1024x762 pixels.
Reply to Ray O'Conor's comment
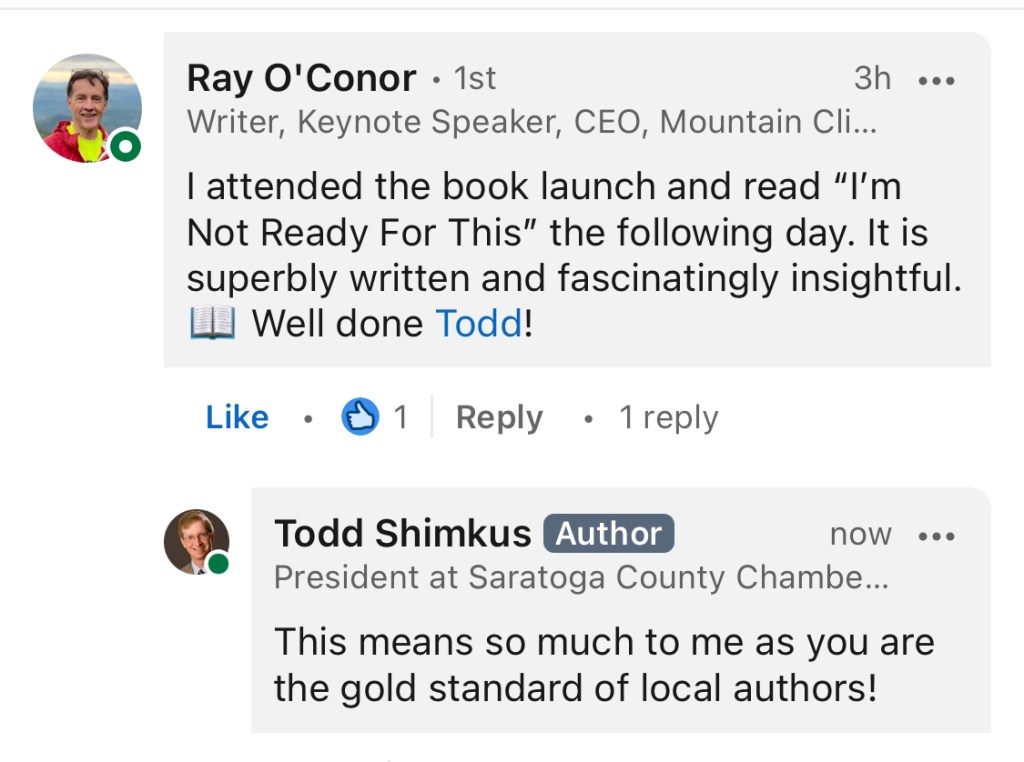tap(499, 417)
